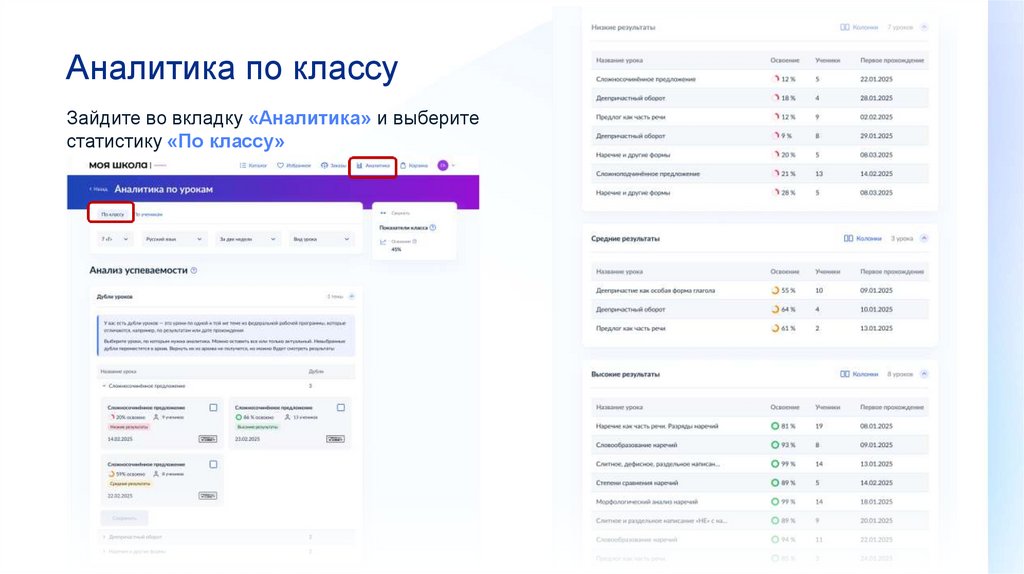Click the Высокие результаты tag on card
The image size is (1024, 574).
pyautogui.click(x=257, y=427)
